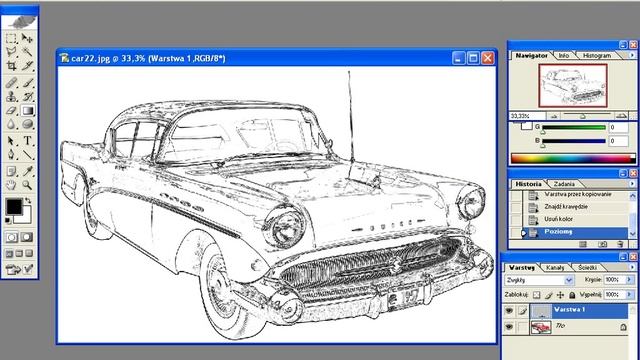
Task: Switch to Standard edit mode
Action: pos(11,237)
